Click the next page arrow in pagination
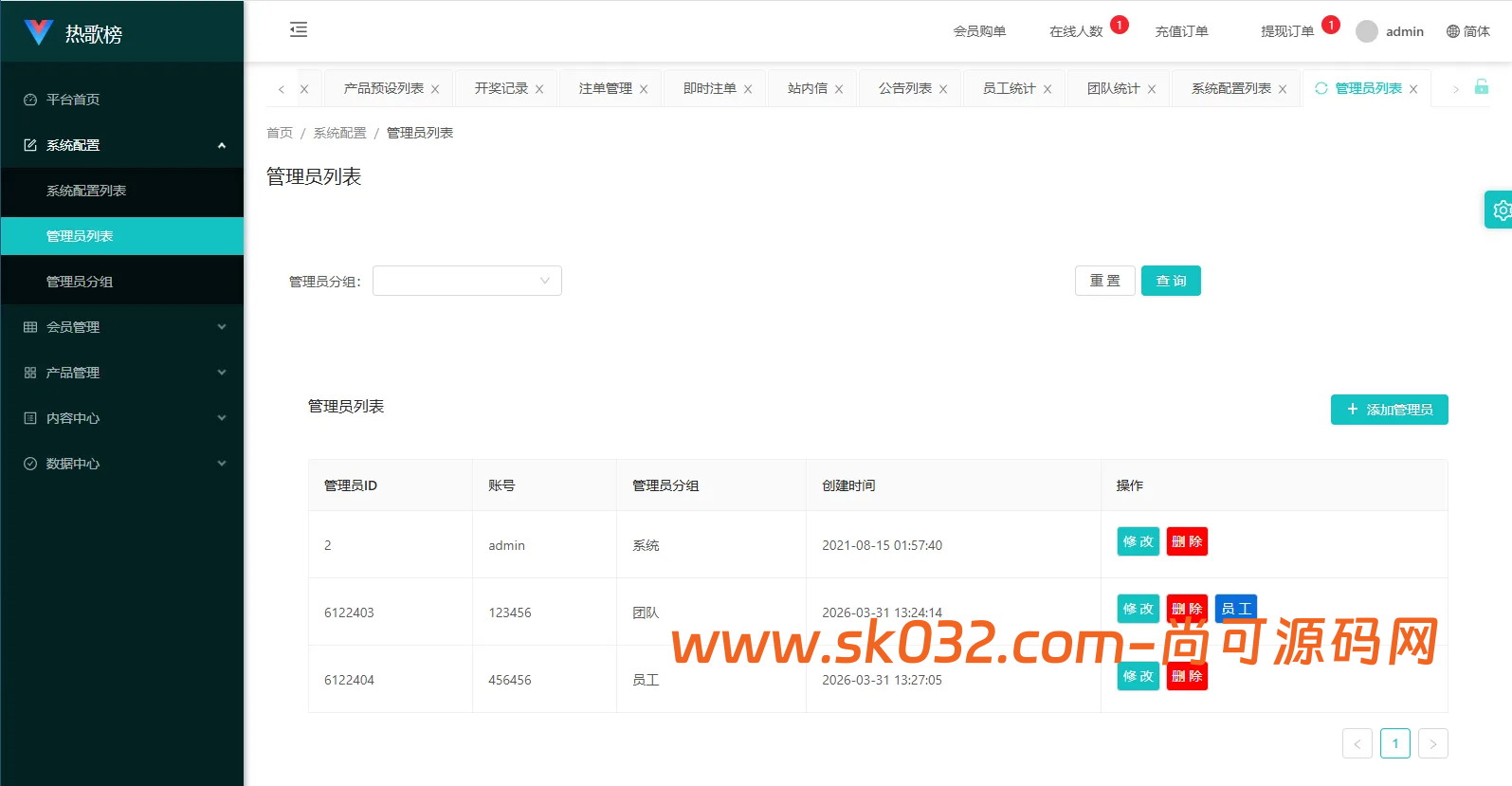The image size is (1512, 786). point(1433,743)
